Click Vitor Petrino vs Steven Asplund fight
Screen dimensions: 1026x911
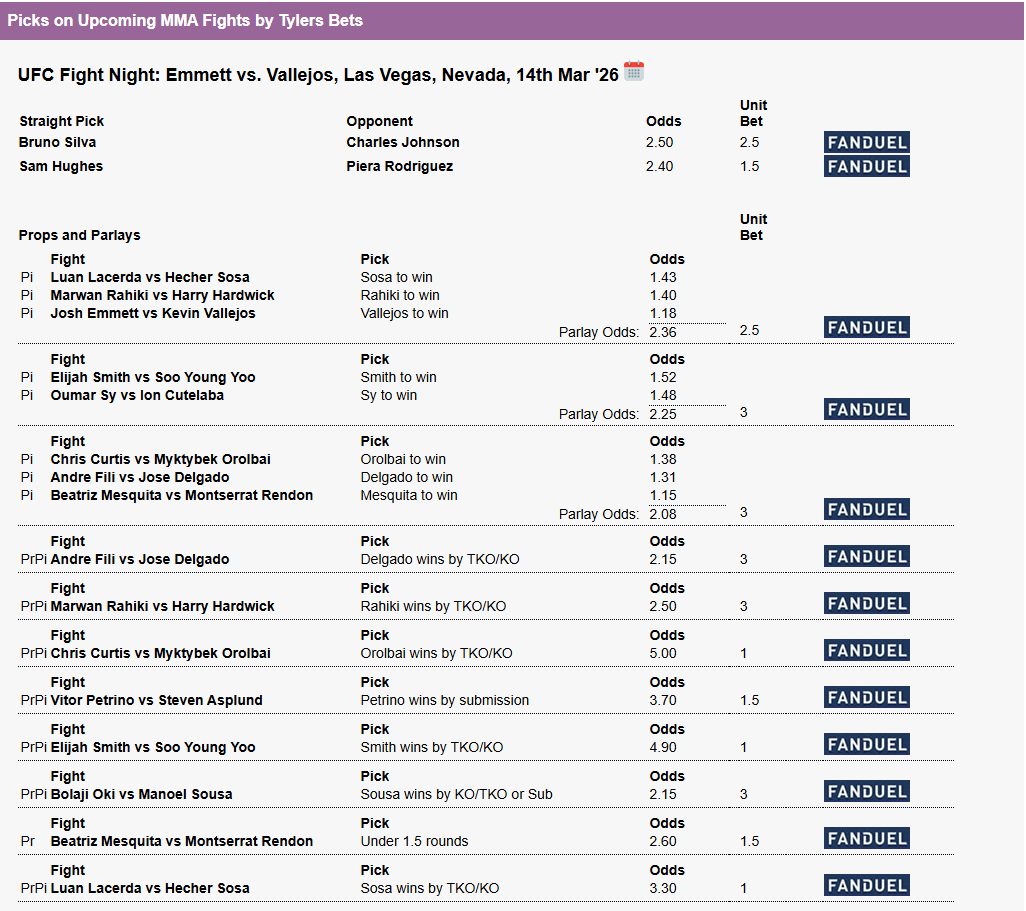pyautogui.click(x=156, y=700)
